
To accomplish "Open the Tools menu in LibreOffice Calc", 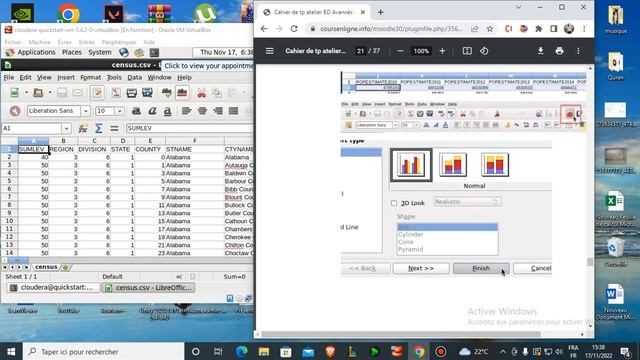I will (114, 77).
